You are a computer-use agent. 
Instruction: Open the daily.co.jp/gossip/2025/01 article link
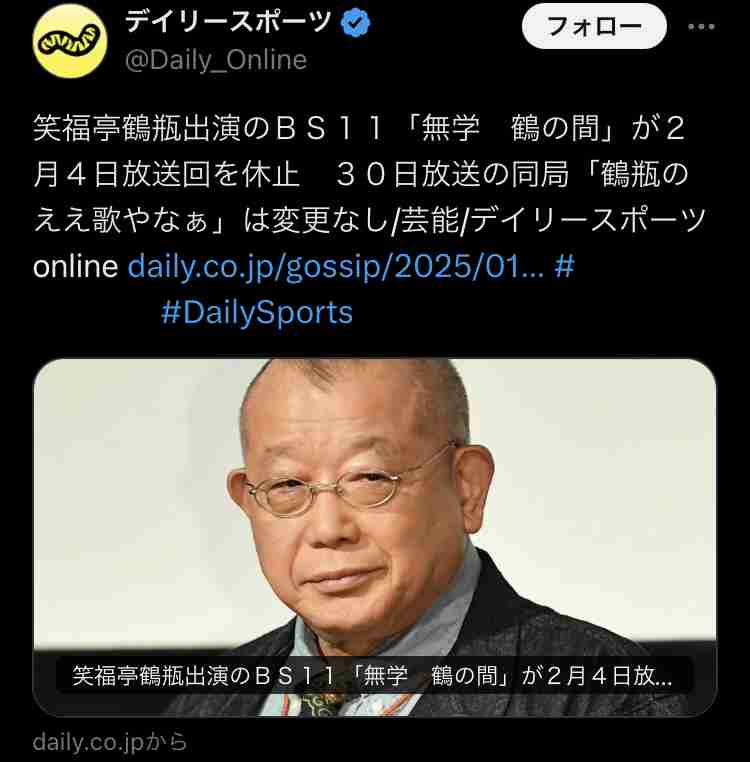click(x=335, y=266)
